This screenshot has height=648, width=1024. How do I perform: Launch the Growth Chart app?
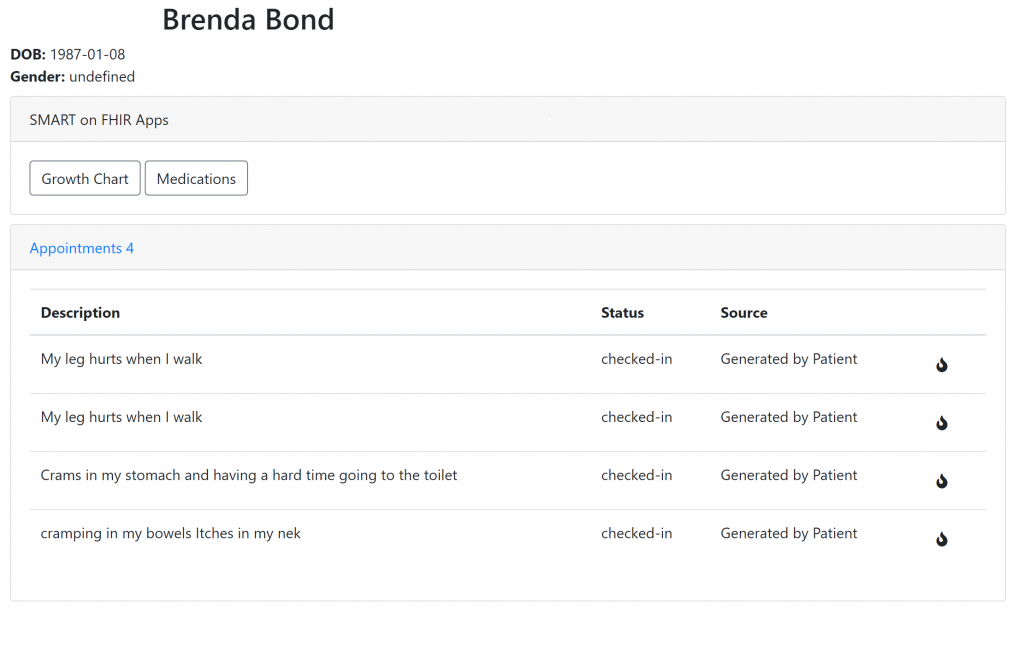point(85,178)
